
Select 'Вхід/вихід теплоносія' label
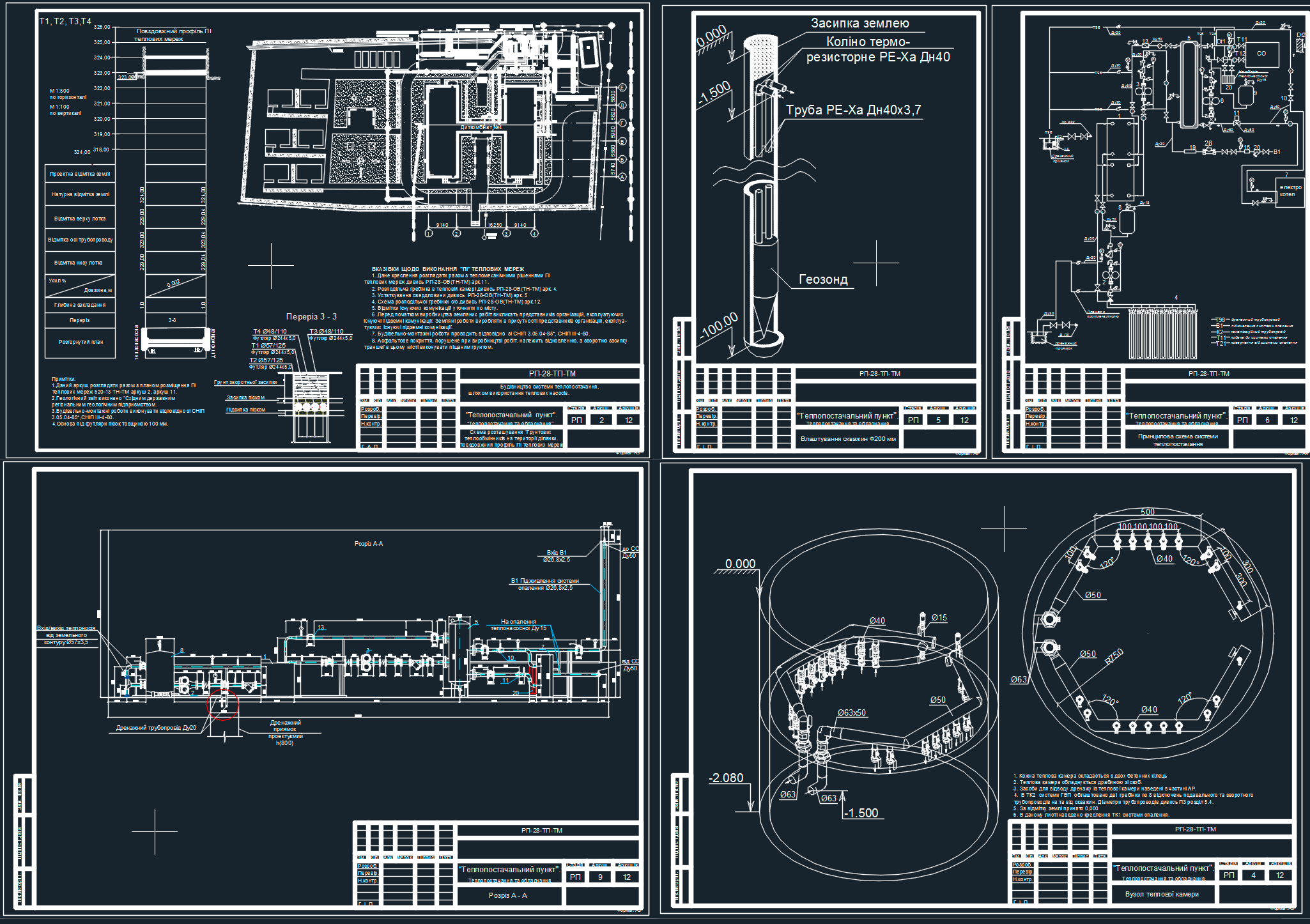66,628
